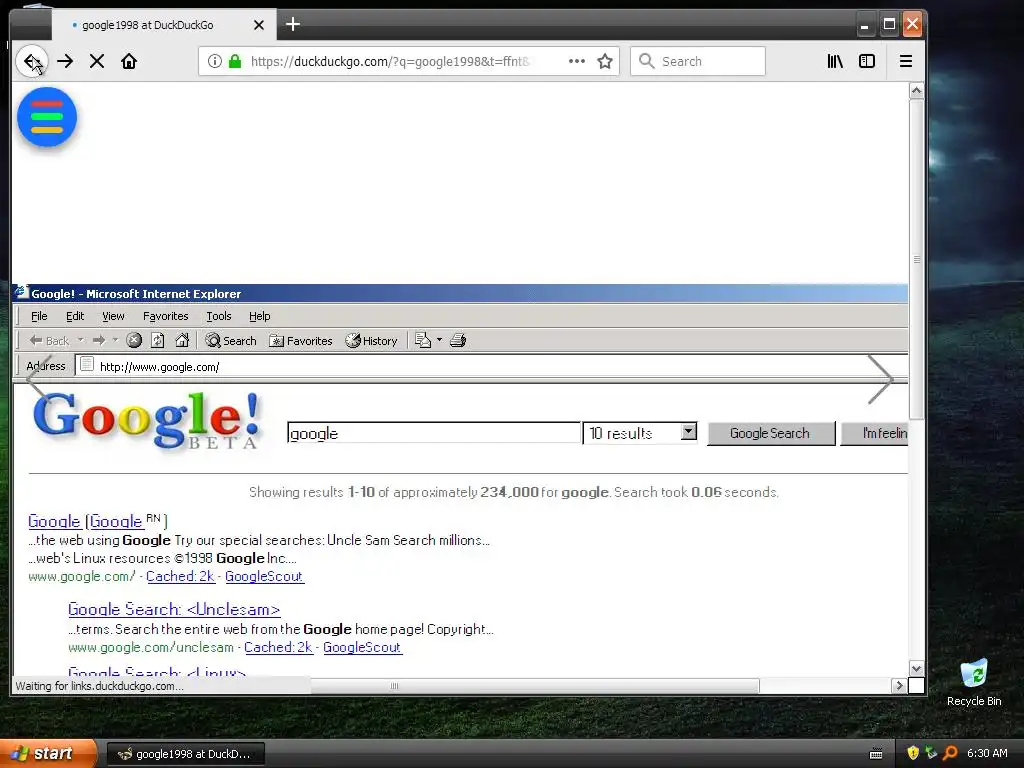Click the horizontal scrollbar right arrow
This screenshot has width=1024, height=768.
click(x=899, y=686)
